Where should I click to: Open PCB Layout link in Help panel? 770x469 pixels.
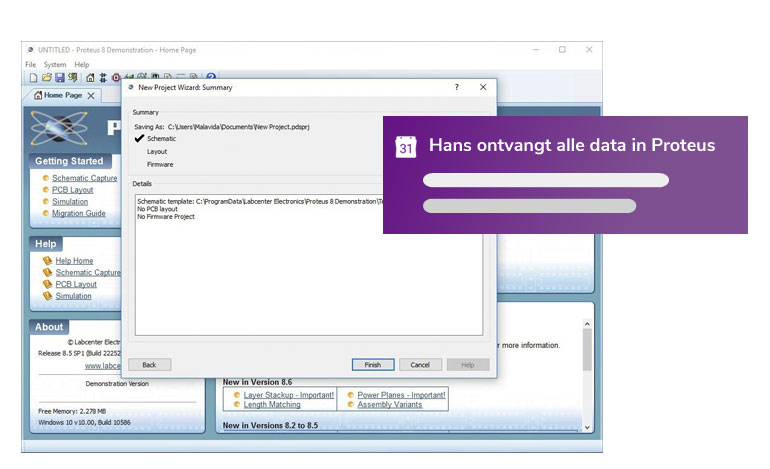pos(76,284)
